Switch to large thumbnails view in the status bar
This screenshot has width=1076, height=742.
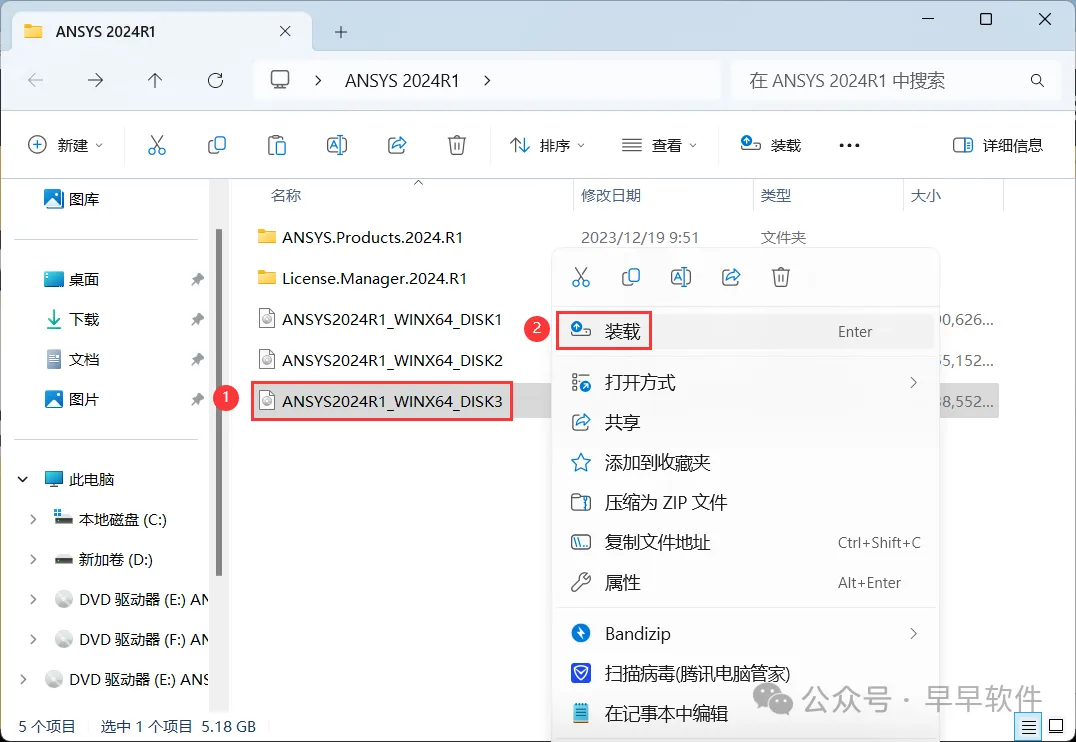(x=1057, y=727)
